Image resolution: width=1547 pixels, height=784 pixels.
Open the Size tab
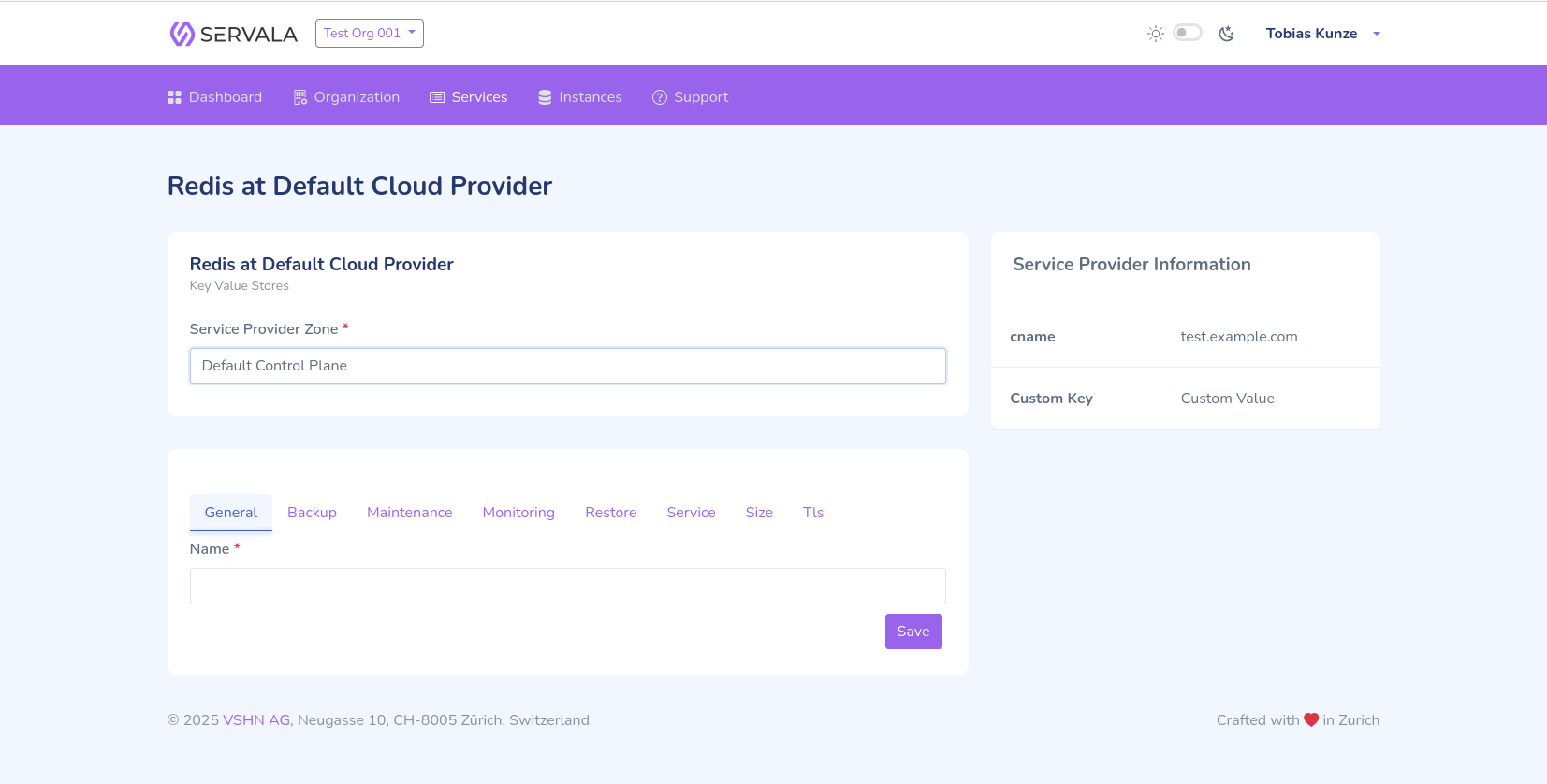759,513
